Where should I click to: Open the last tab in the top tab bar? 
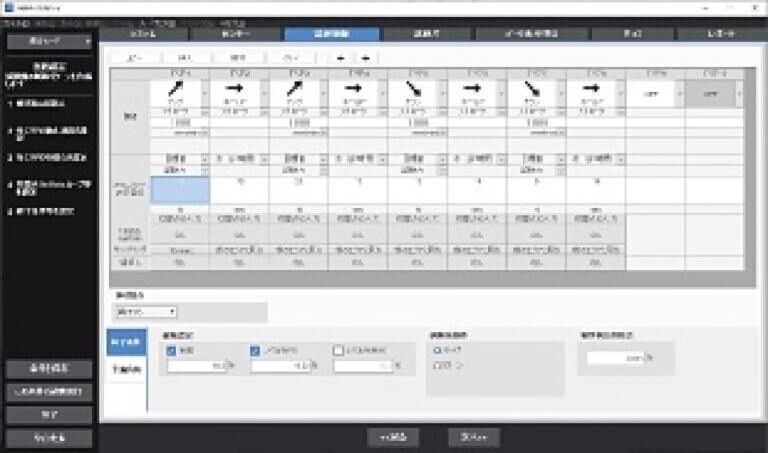[x=721, y=34]
